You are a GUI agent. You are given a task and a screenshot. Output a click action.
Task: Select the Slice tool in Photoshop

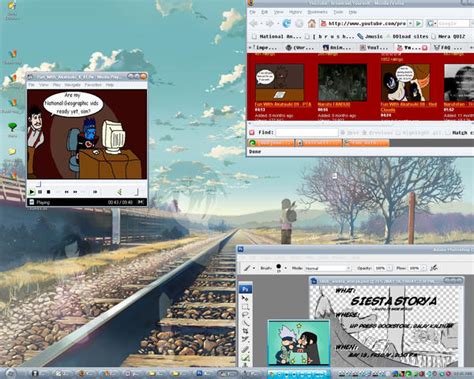click(x=245, y=339)
